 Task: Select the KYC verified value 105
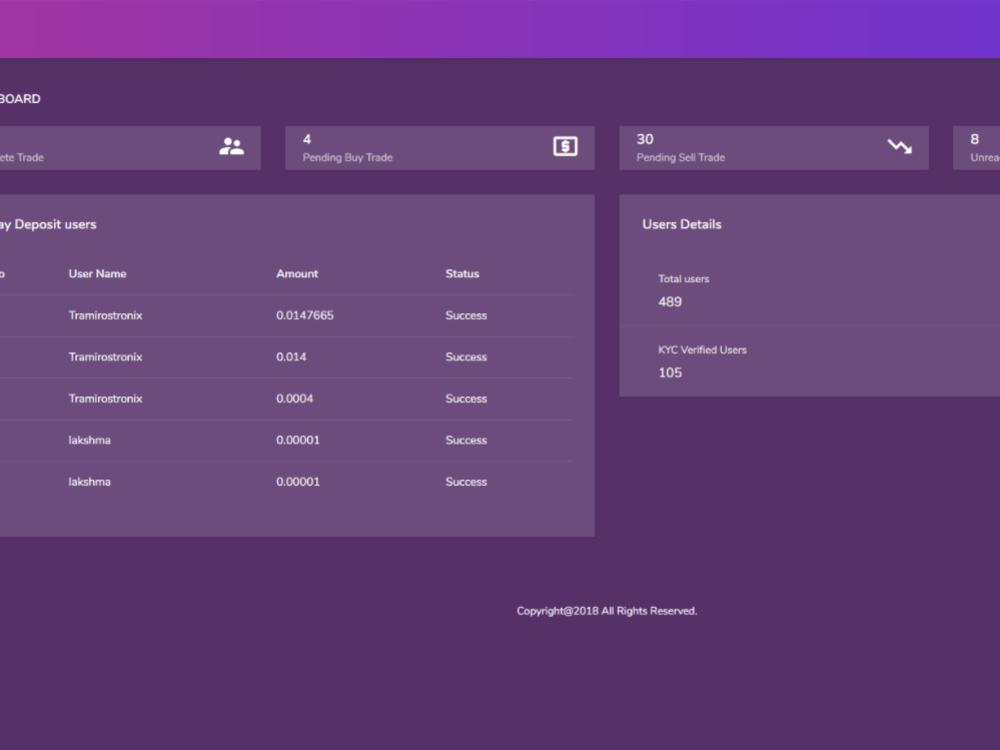coord(670,372)
